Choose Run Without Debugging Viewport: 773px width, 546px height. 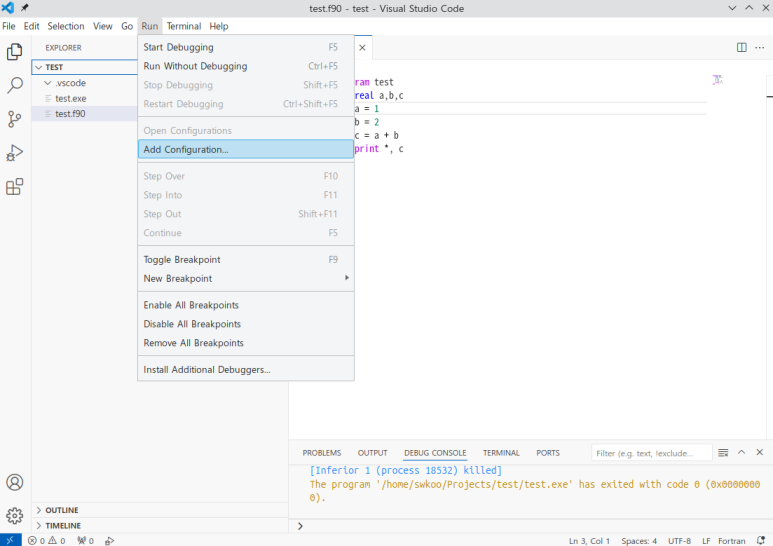246,66
